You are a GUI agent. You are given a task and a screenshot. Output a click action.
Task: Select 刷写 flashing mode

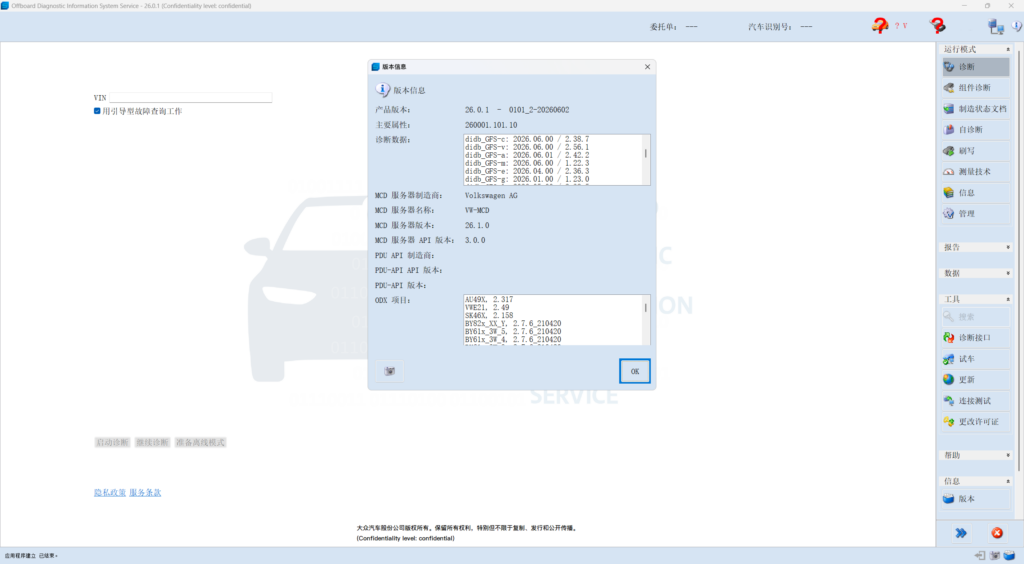[x=976, y=151]
